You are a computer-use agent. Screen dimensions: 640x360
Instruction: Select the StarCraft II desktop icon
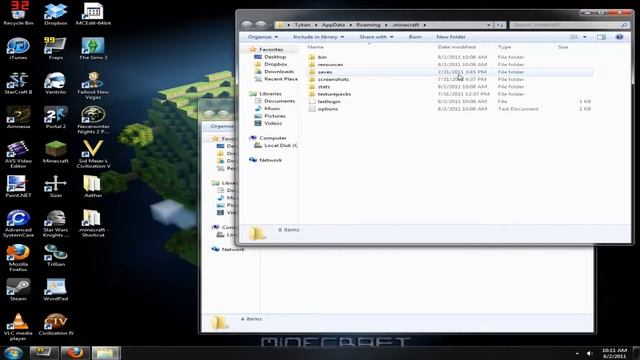[18, 83]
